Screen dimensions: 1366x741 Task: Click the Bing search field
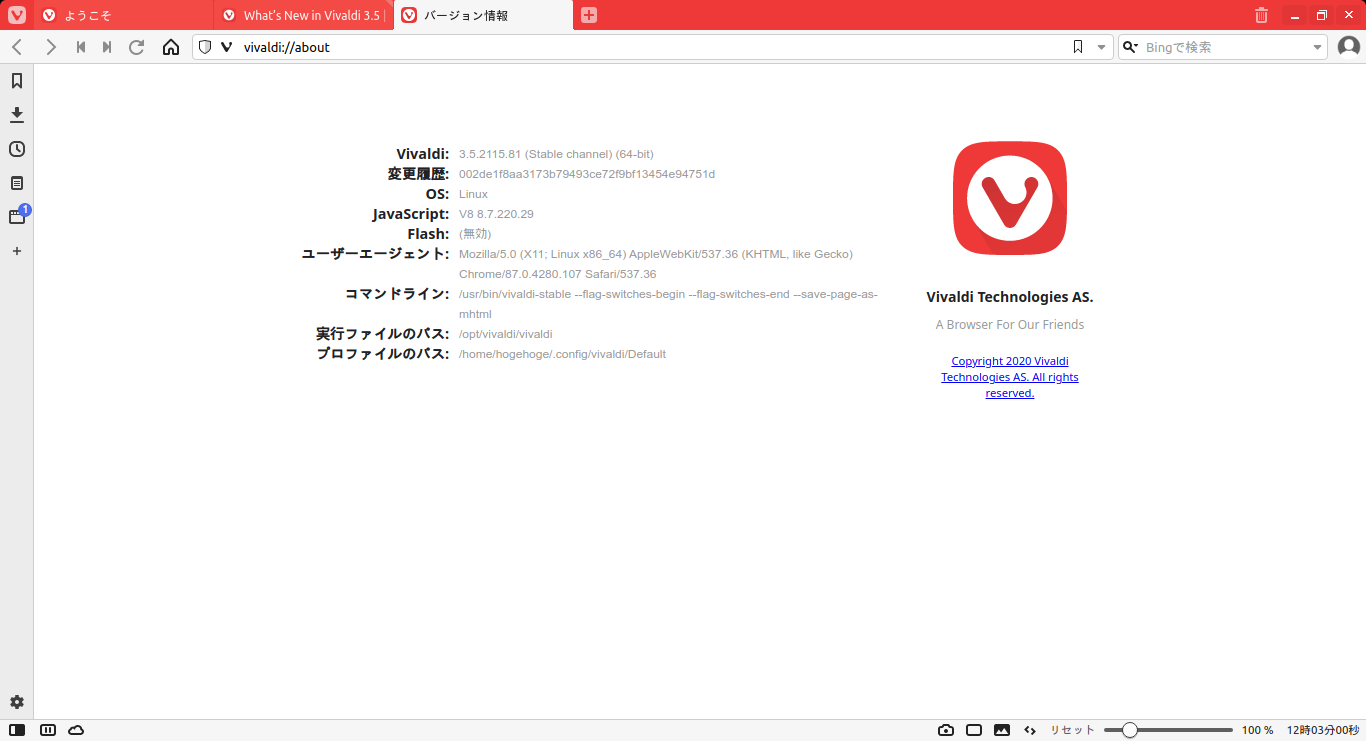(1224, 47)
